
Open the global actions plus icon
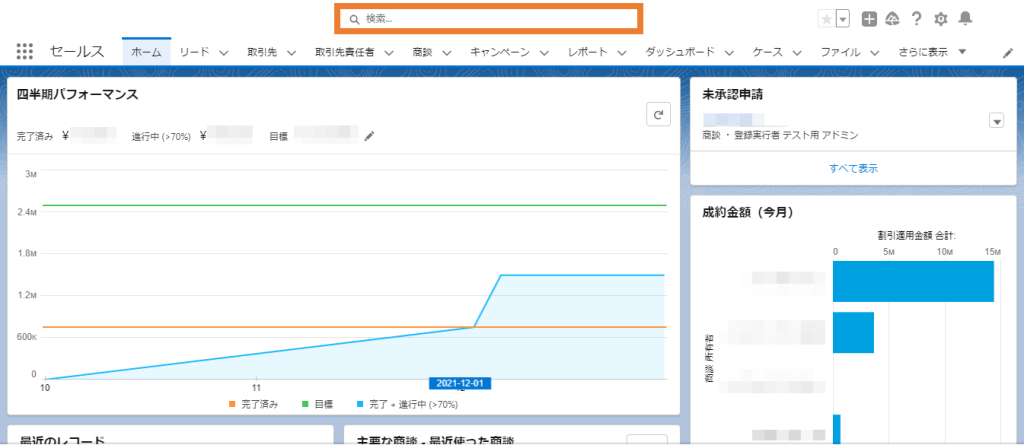[869, 20]
